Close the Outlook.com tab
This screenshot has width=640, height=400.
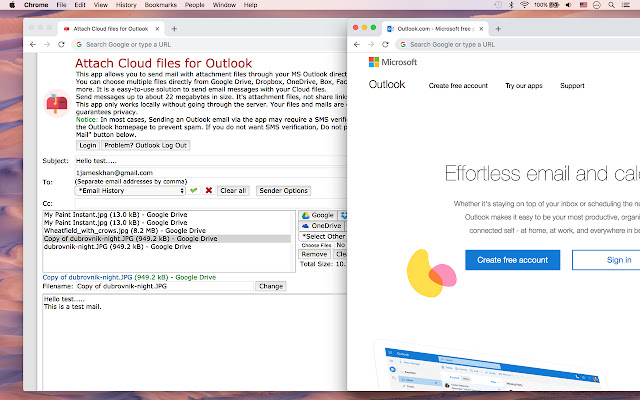click(x=481, y=29)
